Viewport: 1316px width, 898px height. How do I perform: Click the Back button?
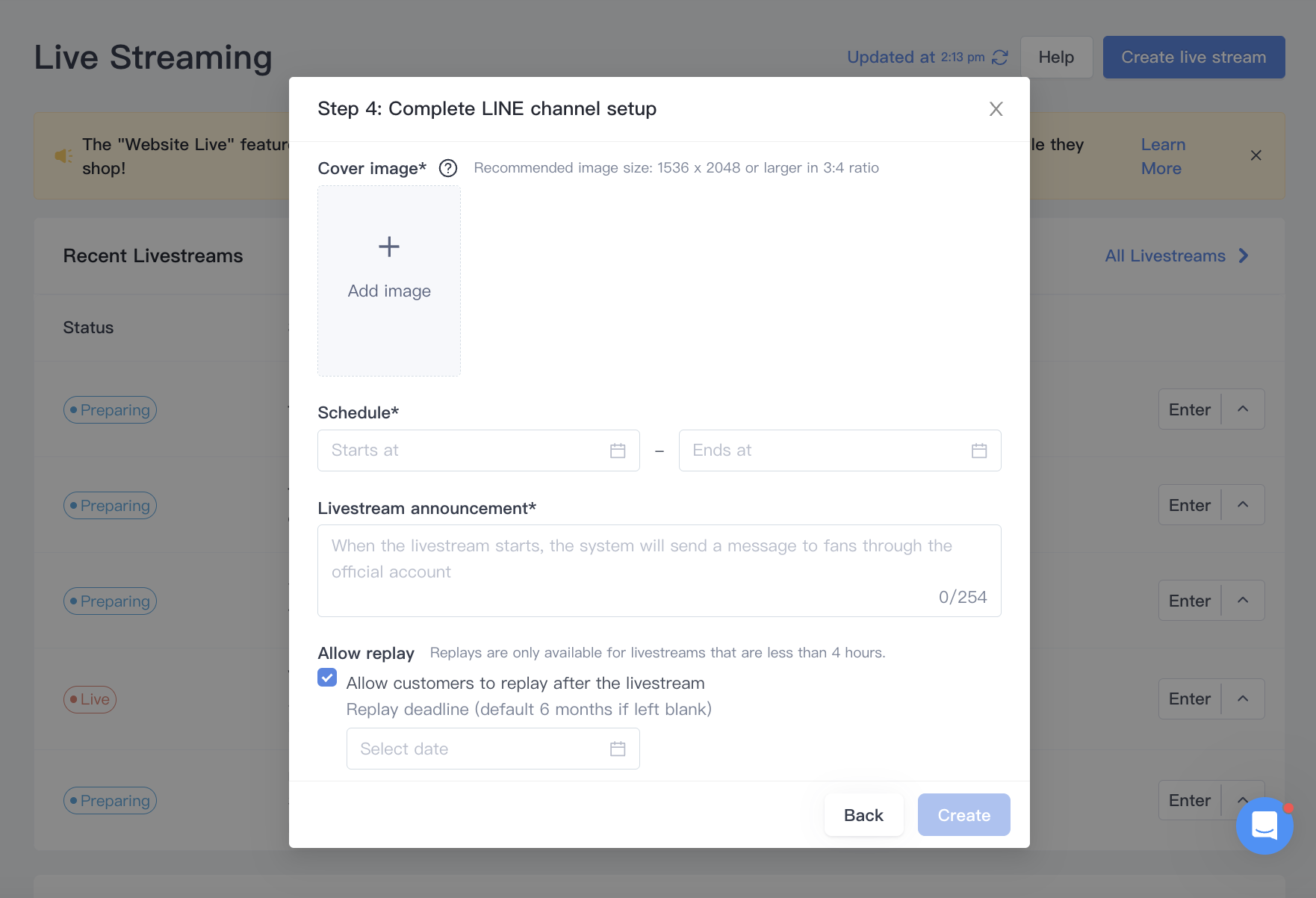tap(863, 815)
